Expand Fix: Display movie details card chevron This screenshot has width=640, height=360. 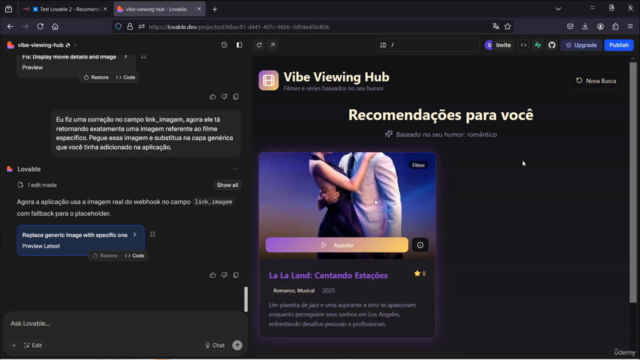pos(126,57)
